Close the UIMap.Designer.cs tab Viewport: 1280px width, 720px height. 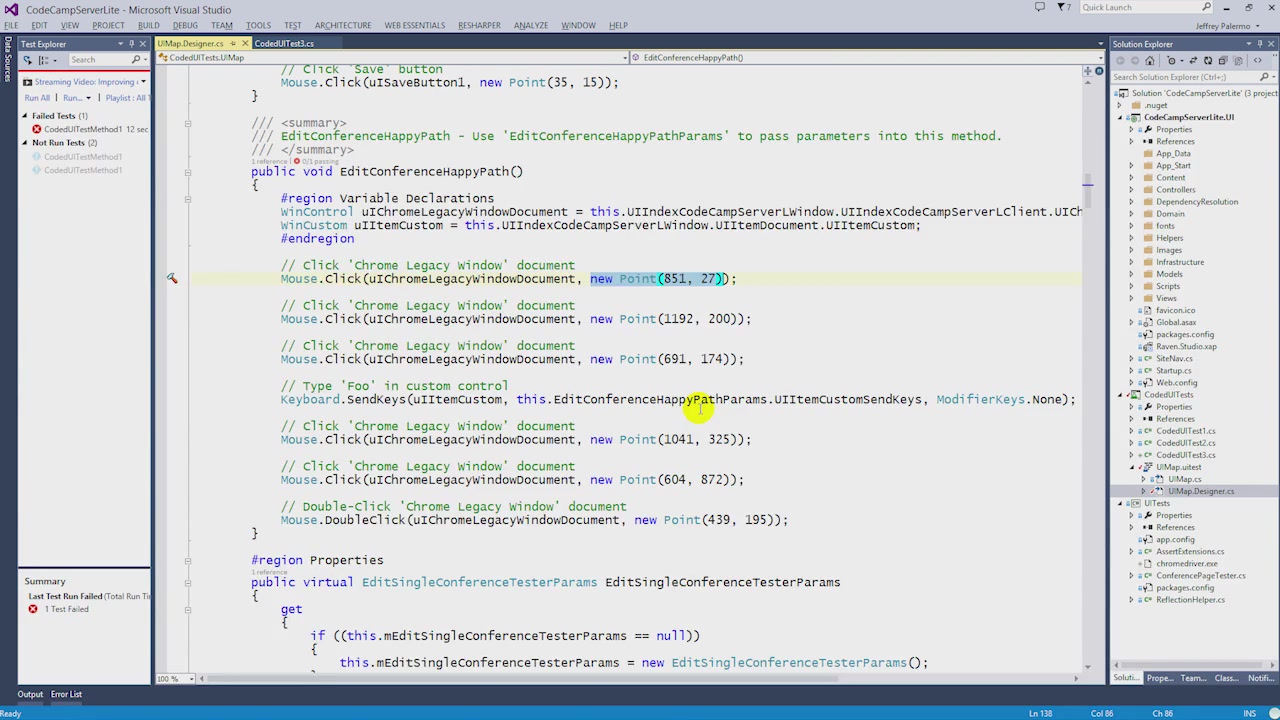coord(245,44)
